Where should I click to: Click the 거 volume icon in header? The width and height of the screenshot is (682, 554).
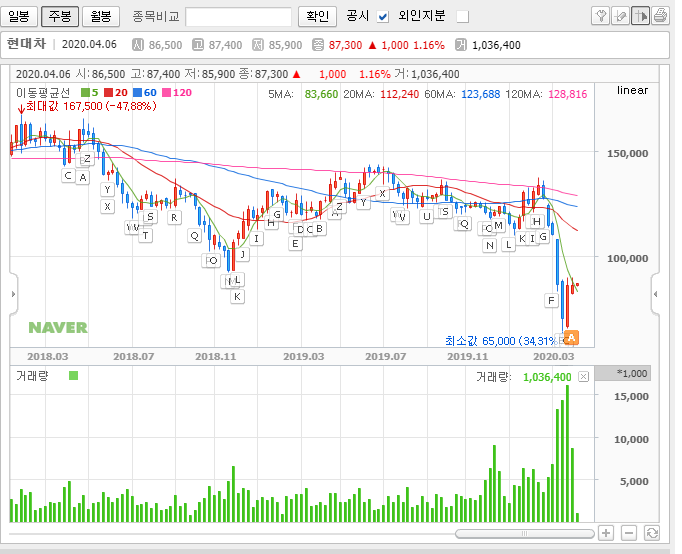point(461,45)
